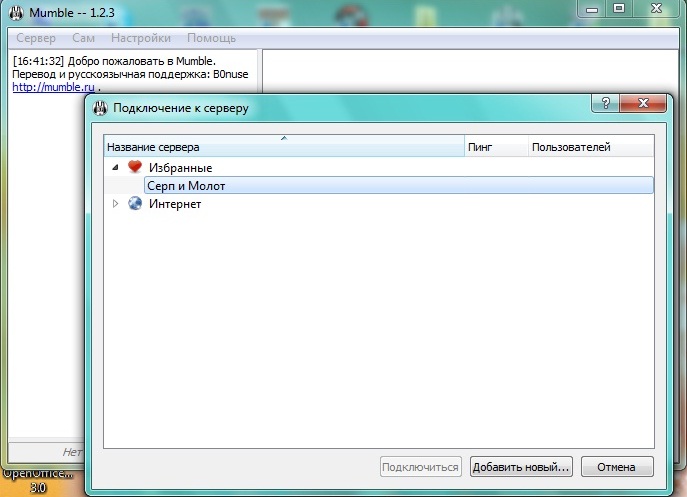Select the Серп и Молот server
687x497 pixels.
click(x=186, y=186)
